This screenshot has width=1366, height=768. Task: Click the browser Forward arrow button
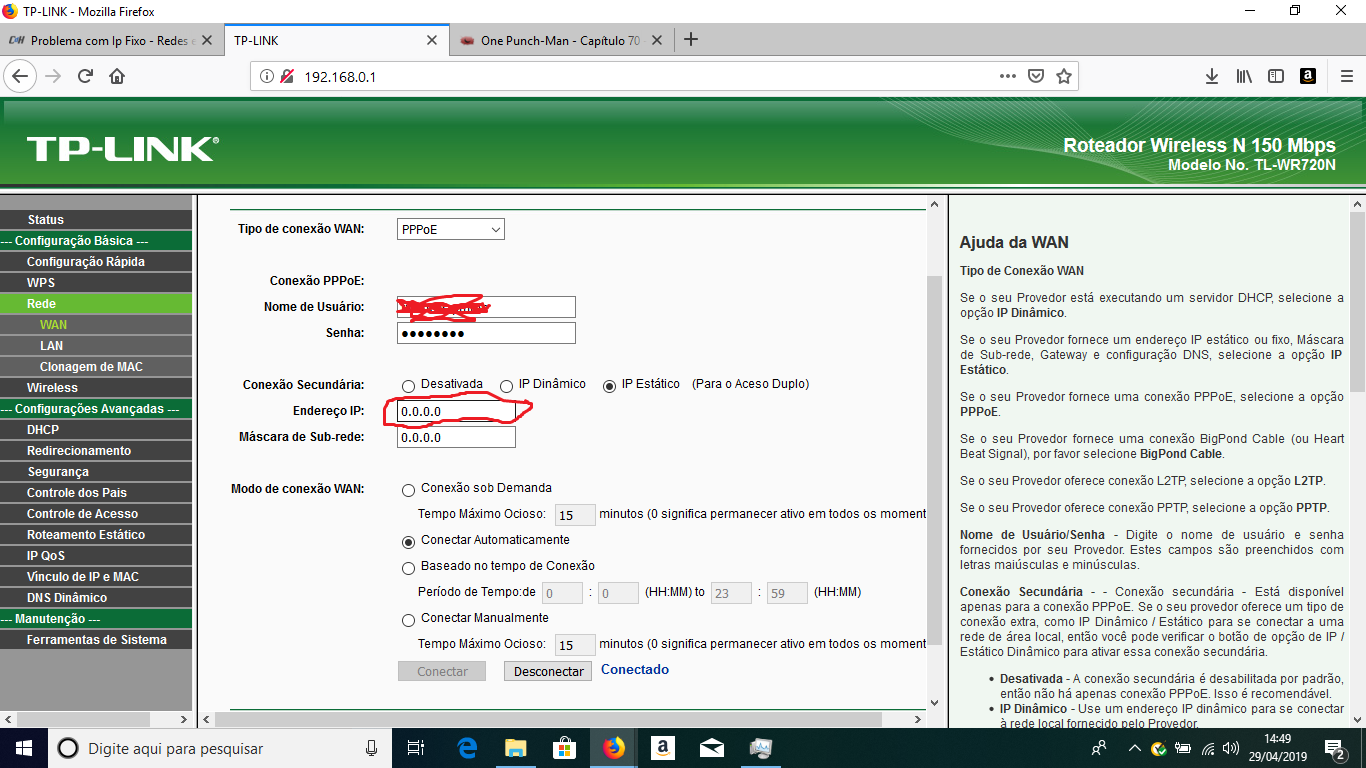tap(54, 76)
